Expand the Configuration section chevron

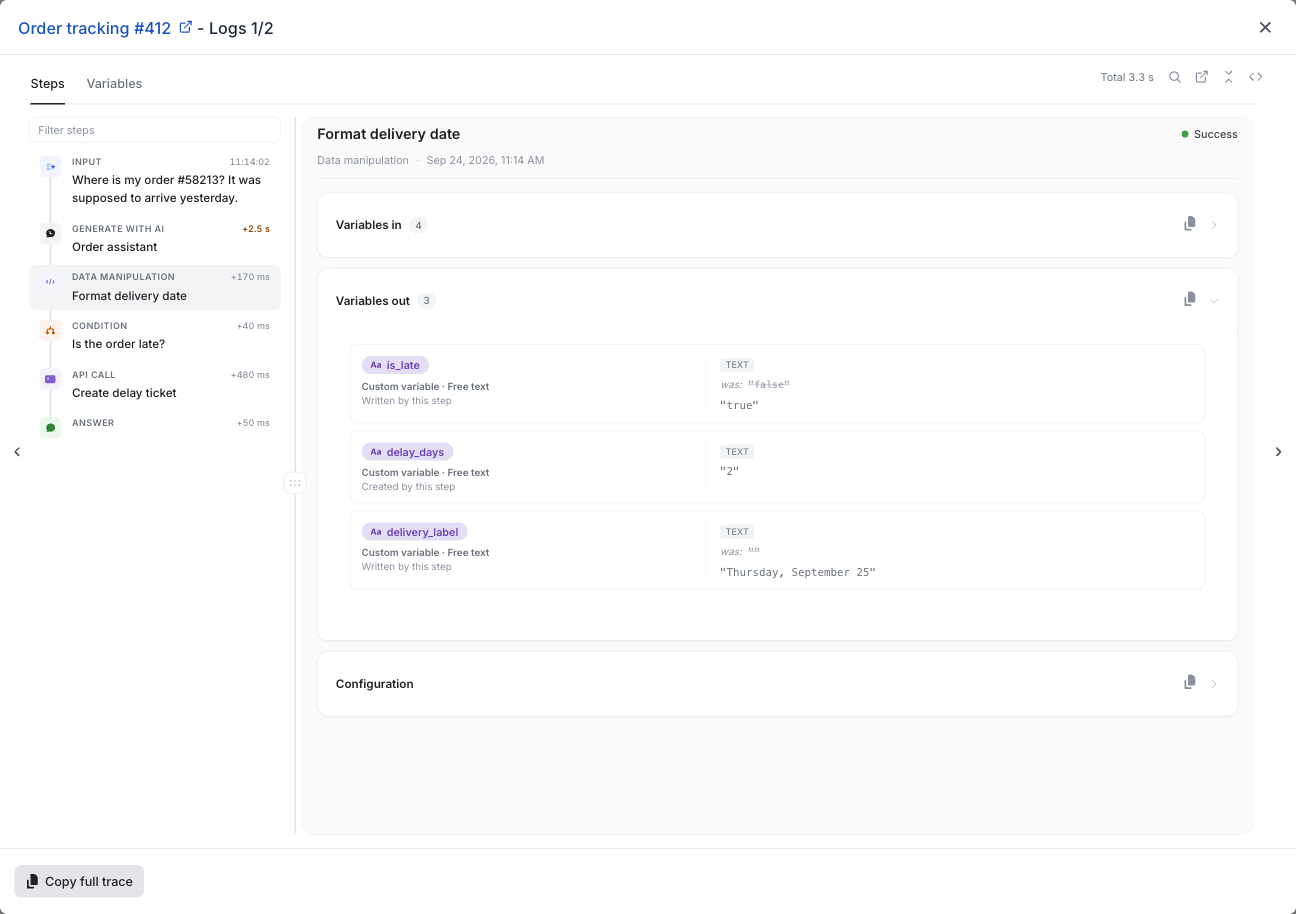coord(1214,684)
